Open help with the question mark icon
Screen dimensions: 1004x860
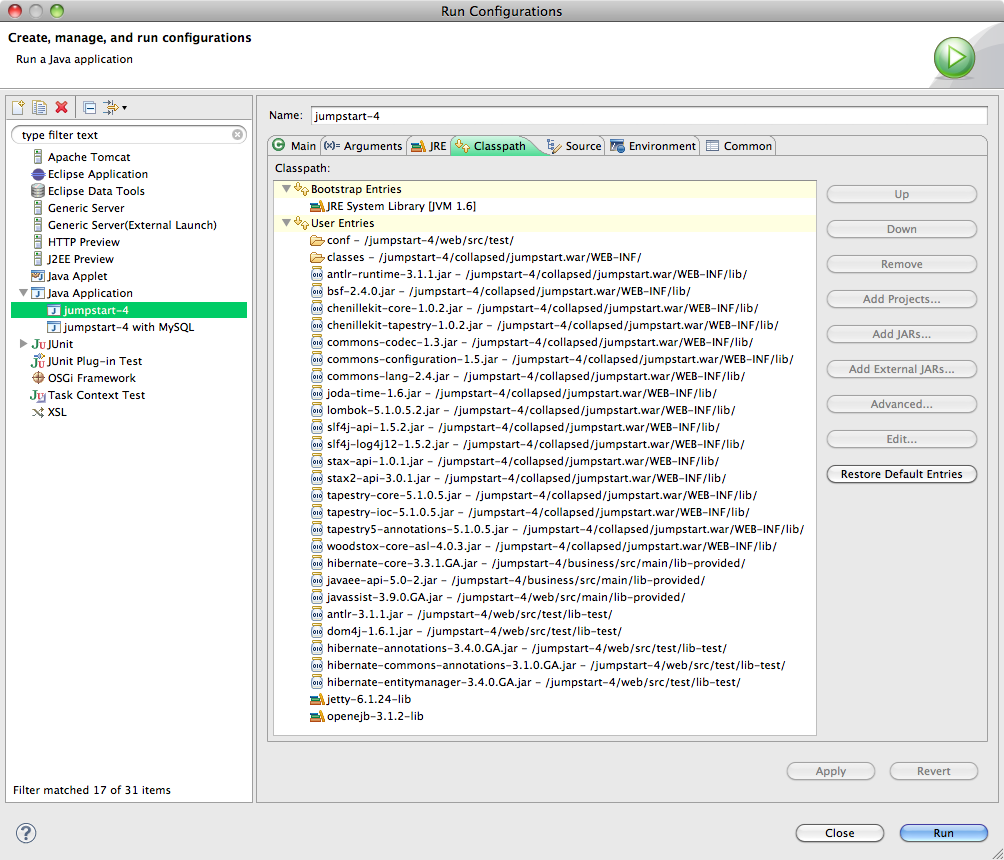(x=26, y=833)
